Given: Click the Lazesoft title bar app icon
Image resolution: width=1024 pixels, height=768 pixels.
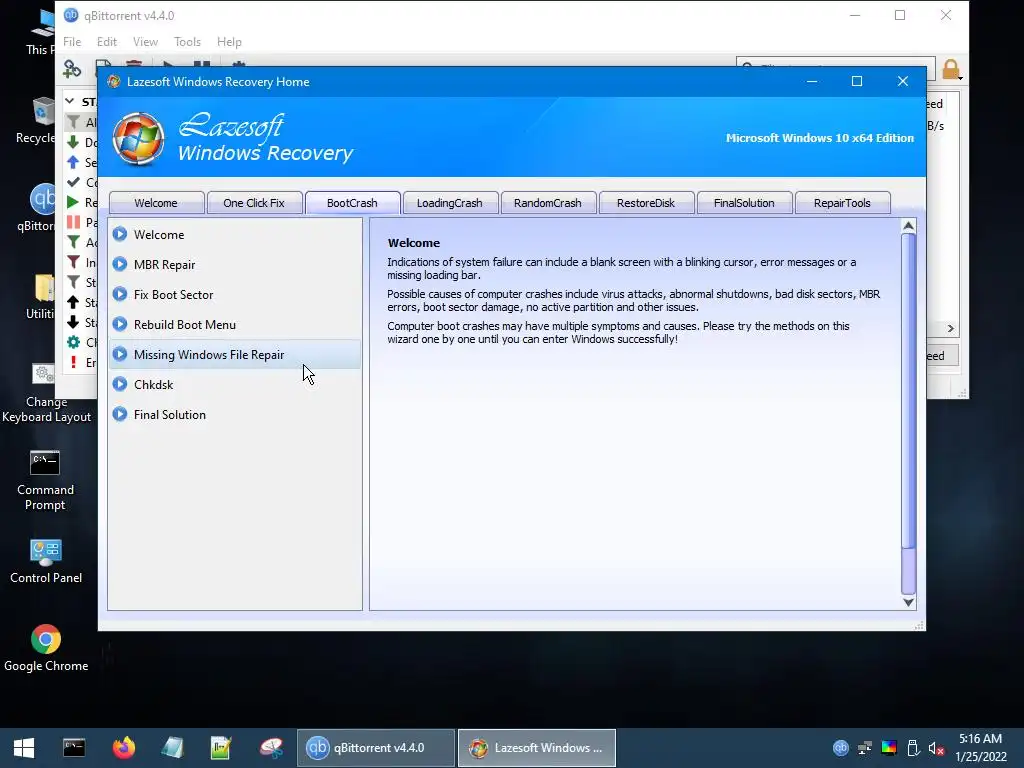Looking at the screenshot, I should 114,82.
